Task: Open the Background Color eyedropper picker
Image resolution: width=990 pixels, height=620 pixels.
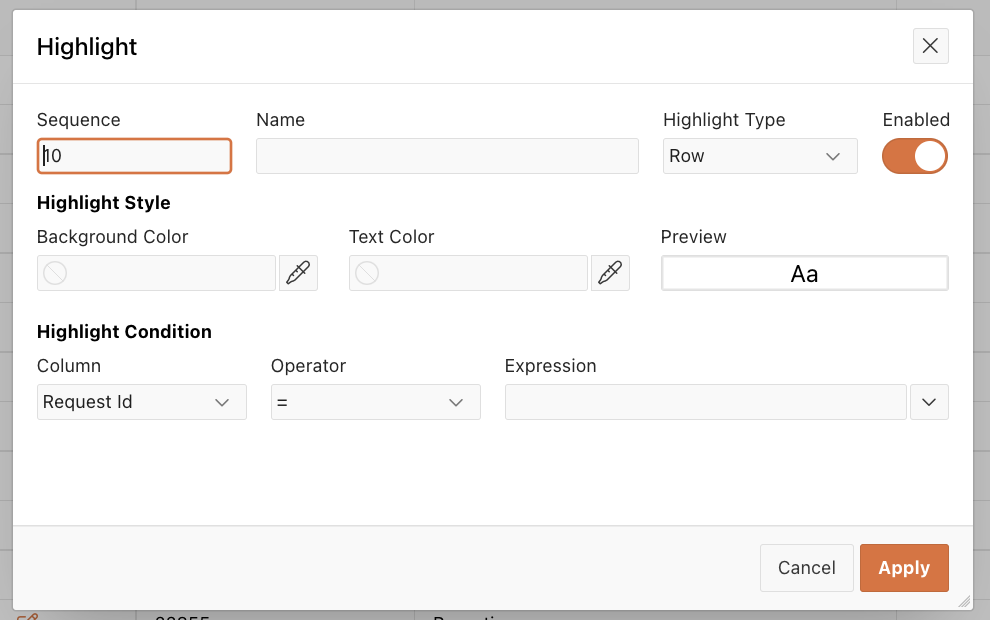Action: coord(298,273)
